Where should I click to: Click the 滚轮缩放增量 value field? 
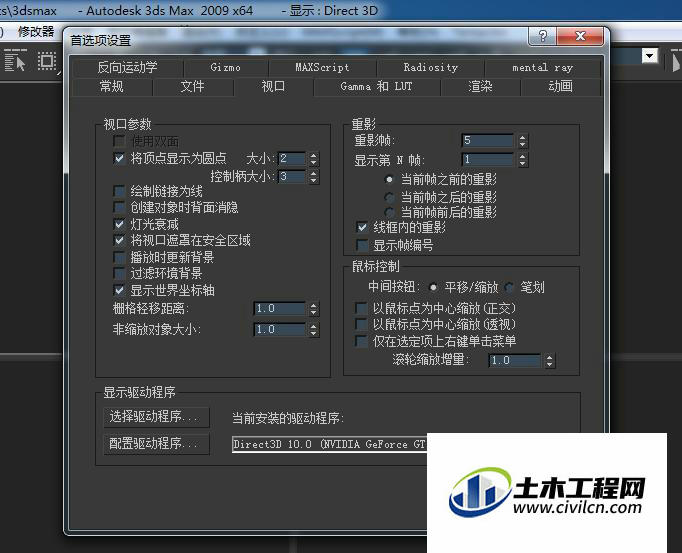point(515,360)
